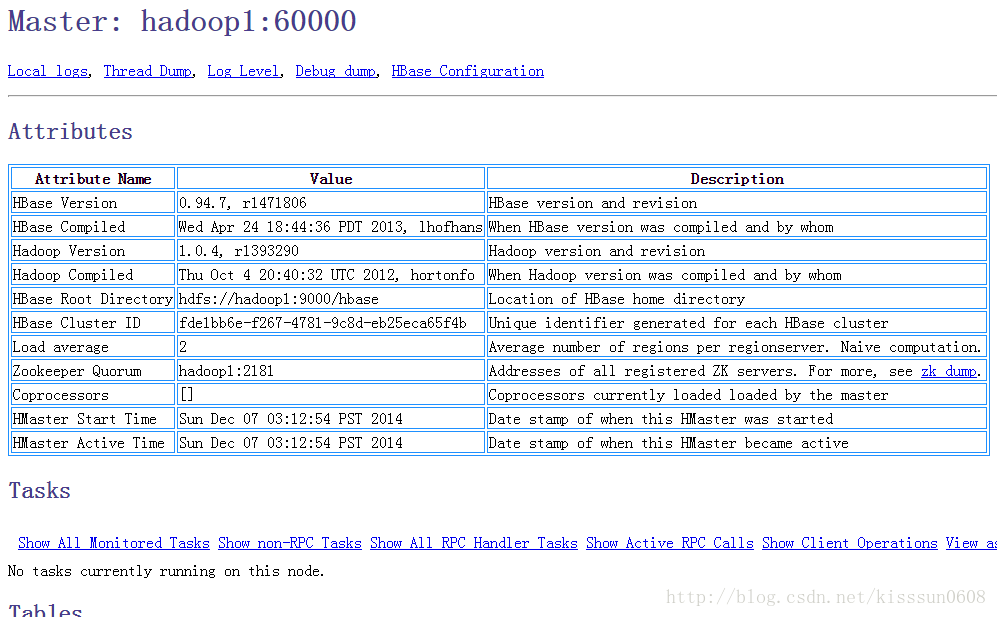The width and height of the screenshot is (997, 617).
Task: Click the Master: hadoop1:60000 heading
Action: (x=182, y=22)
